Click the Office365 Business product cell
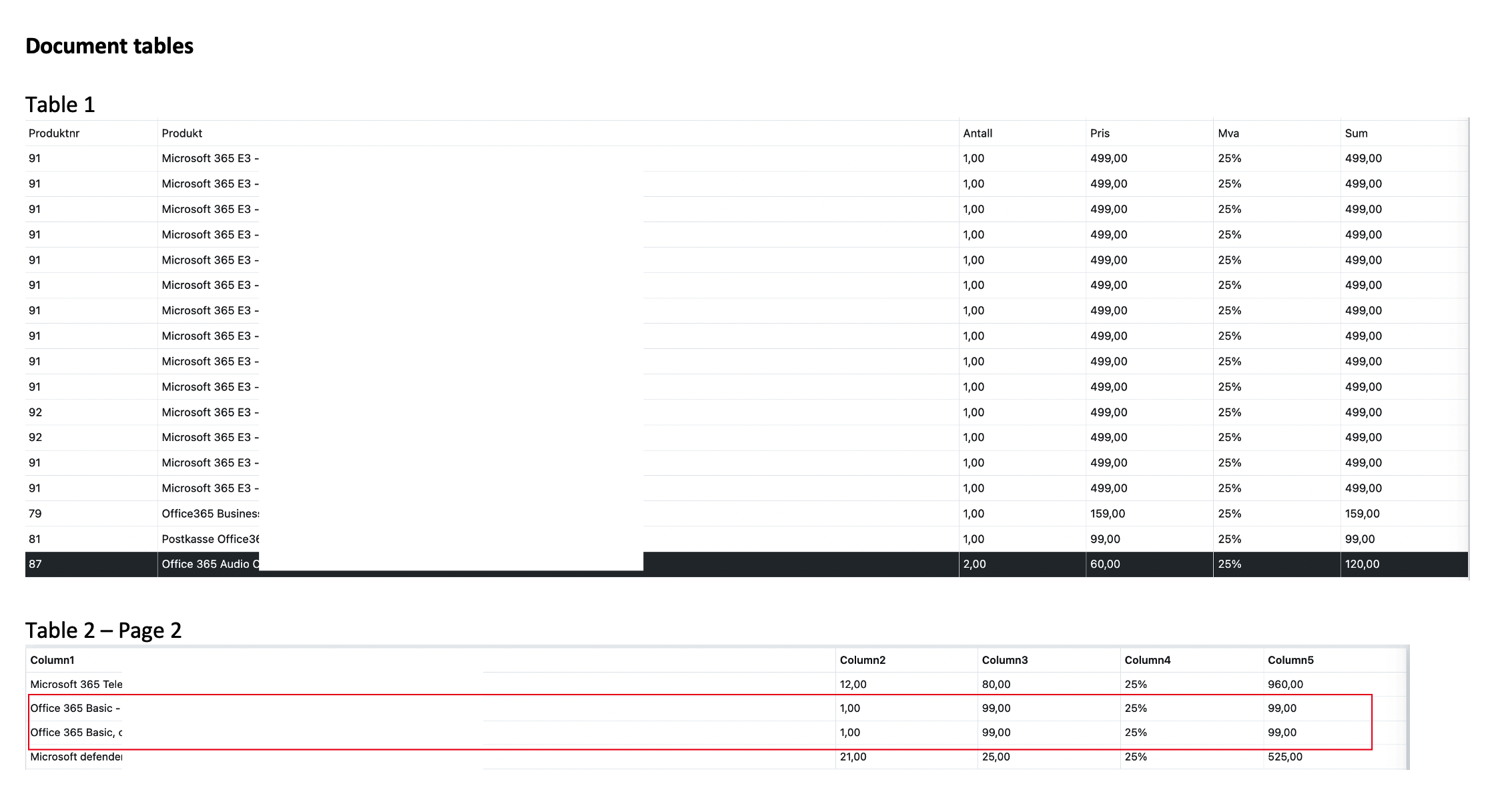 point(210,514)
